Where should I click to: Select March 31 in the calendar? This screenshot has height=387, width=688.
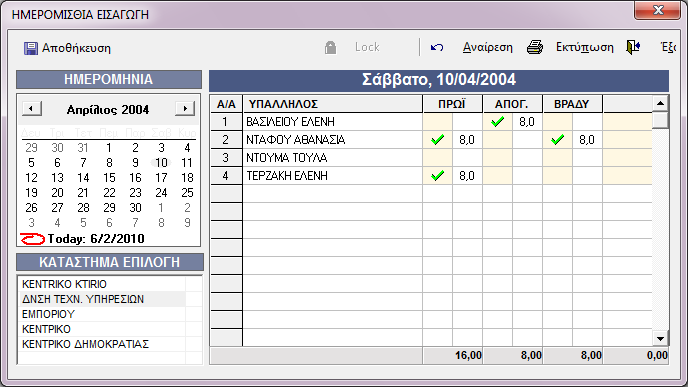coord(83,148)
